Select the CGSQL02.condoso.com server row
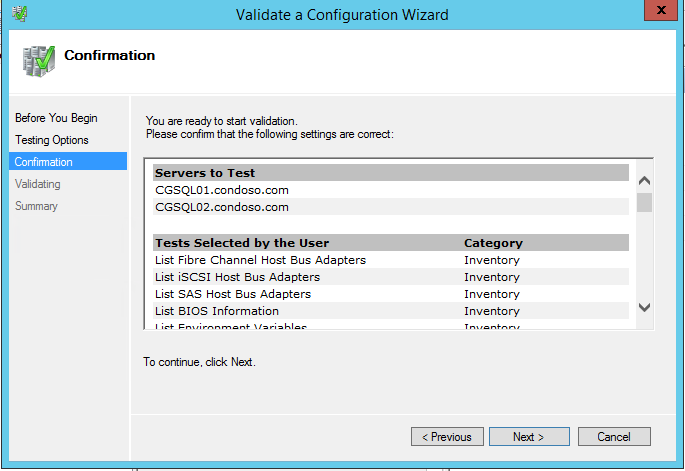Viewport: 685px width, 471px height. tap(391, 207)
